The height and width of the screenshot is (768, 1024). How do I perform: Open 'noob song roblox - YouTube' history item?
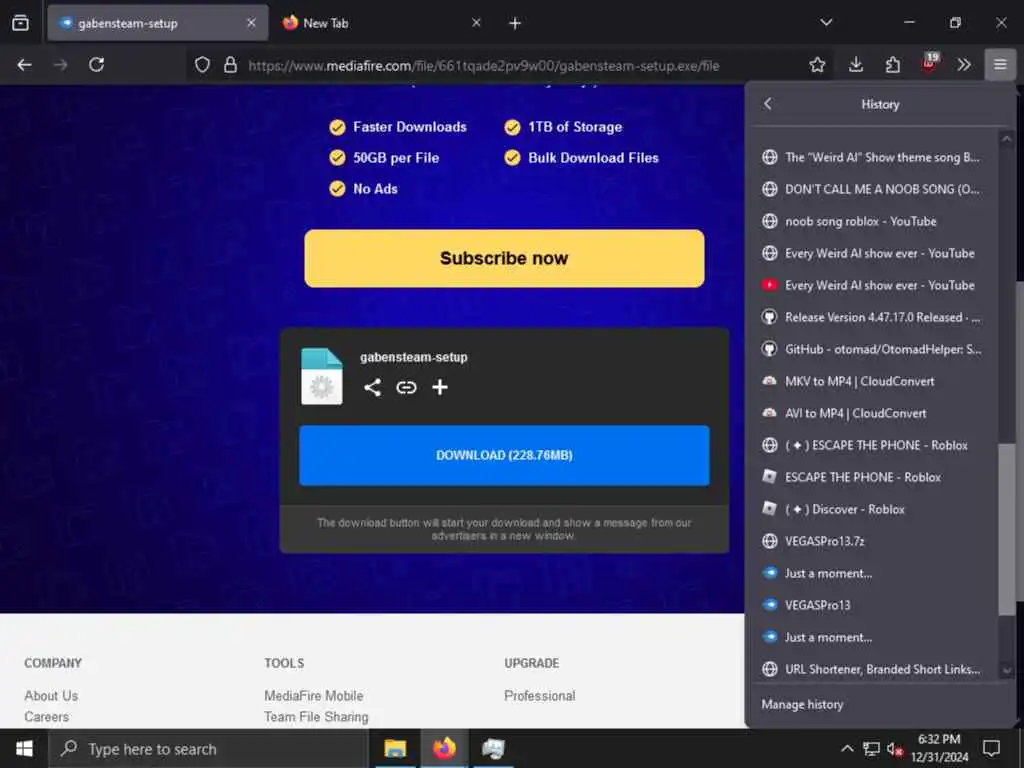click(x=875, y=221)
